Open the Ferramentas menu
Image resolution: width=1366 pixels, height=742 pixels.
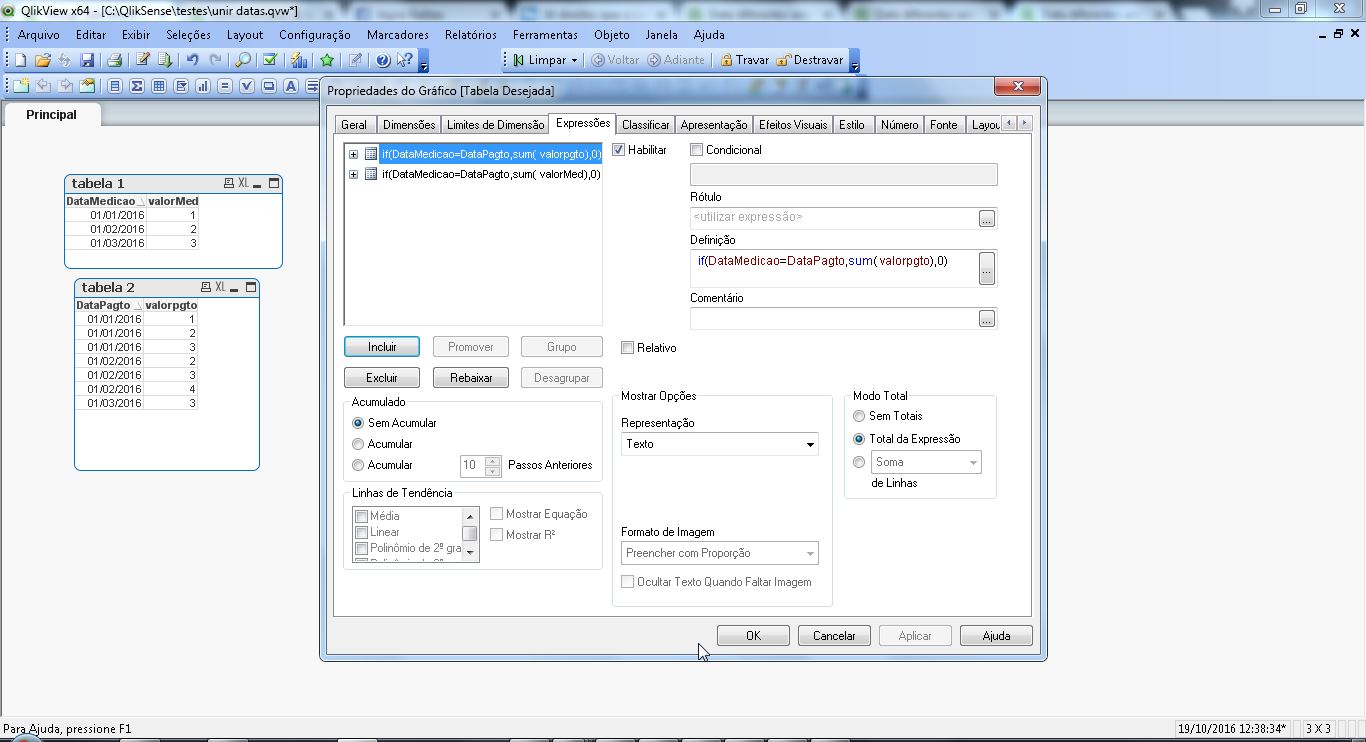(x=545, y=34)
